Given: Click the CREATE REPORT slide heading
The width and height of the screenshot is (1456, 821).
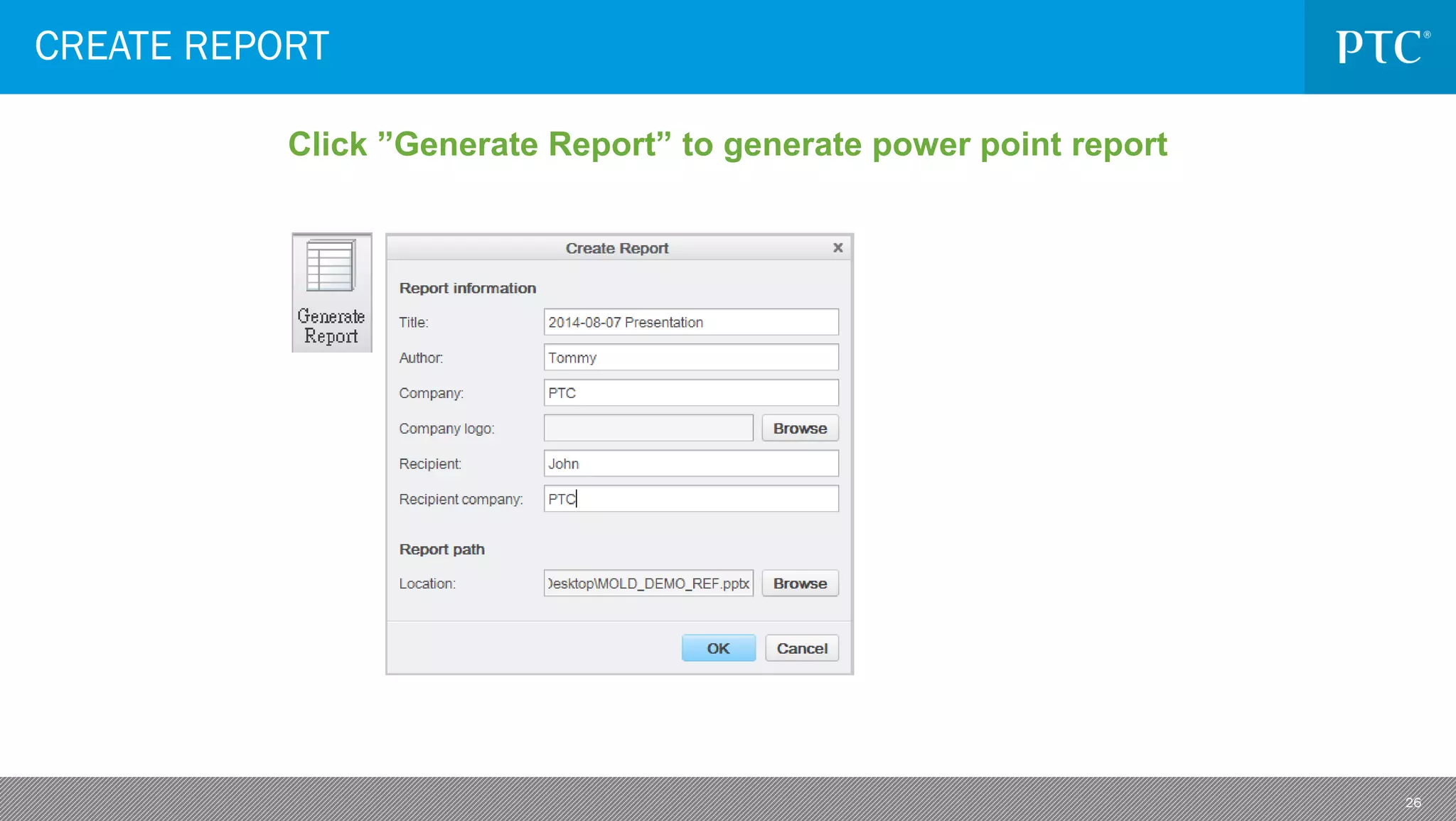Looking at the screenshot, I should click(182, 46).
